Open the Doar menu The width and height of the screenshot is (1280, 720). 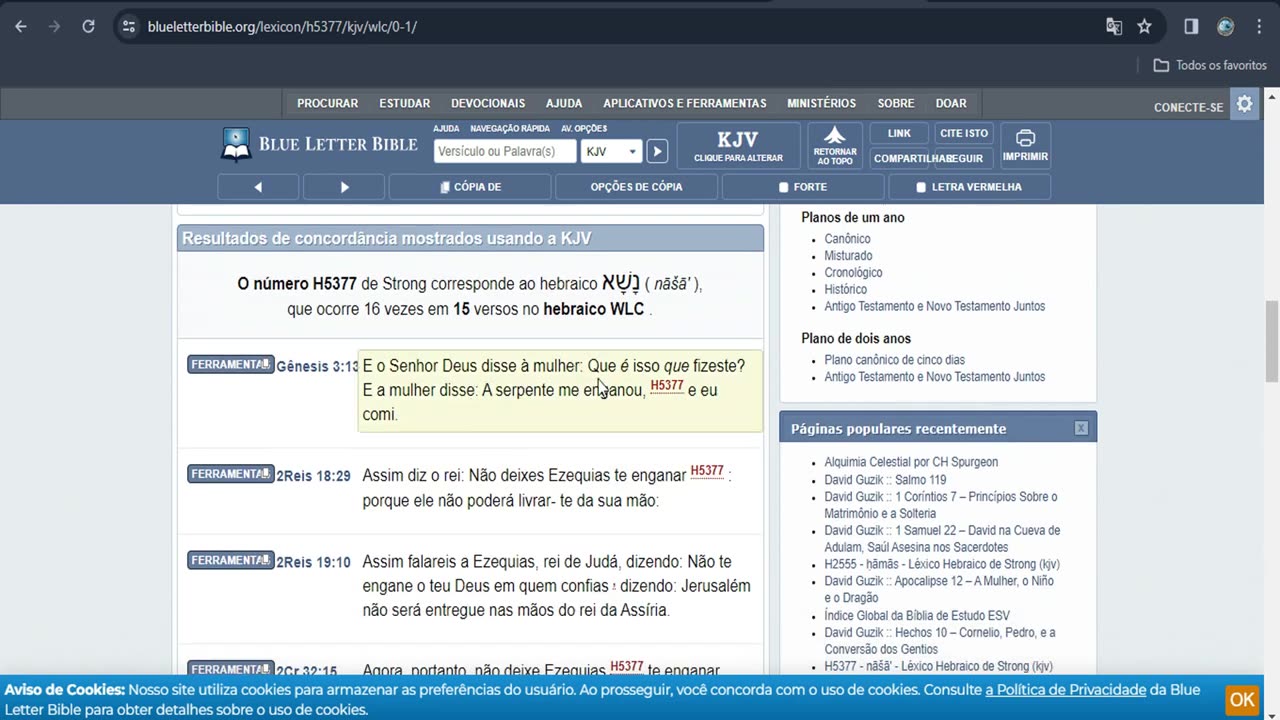coord(951,103)
